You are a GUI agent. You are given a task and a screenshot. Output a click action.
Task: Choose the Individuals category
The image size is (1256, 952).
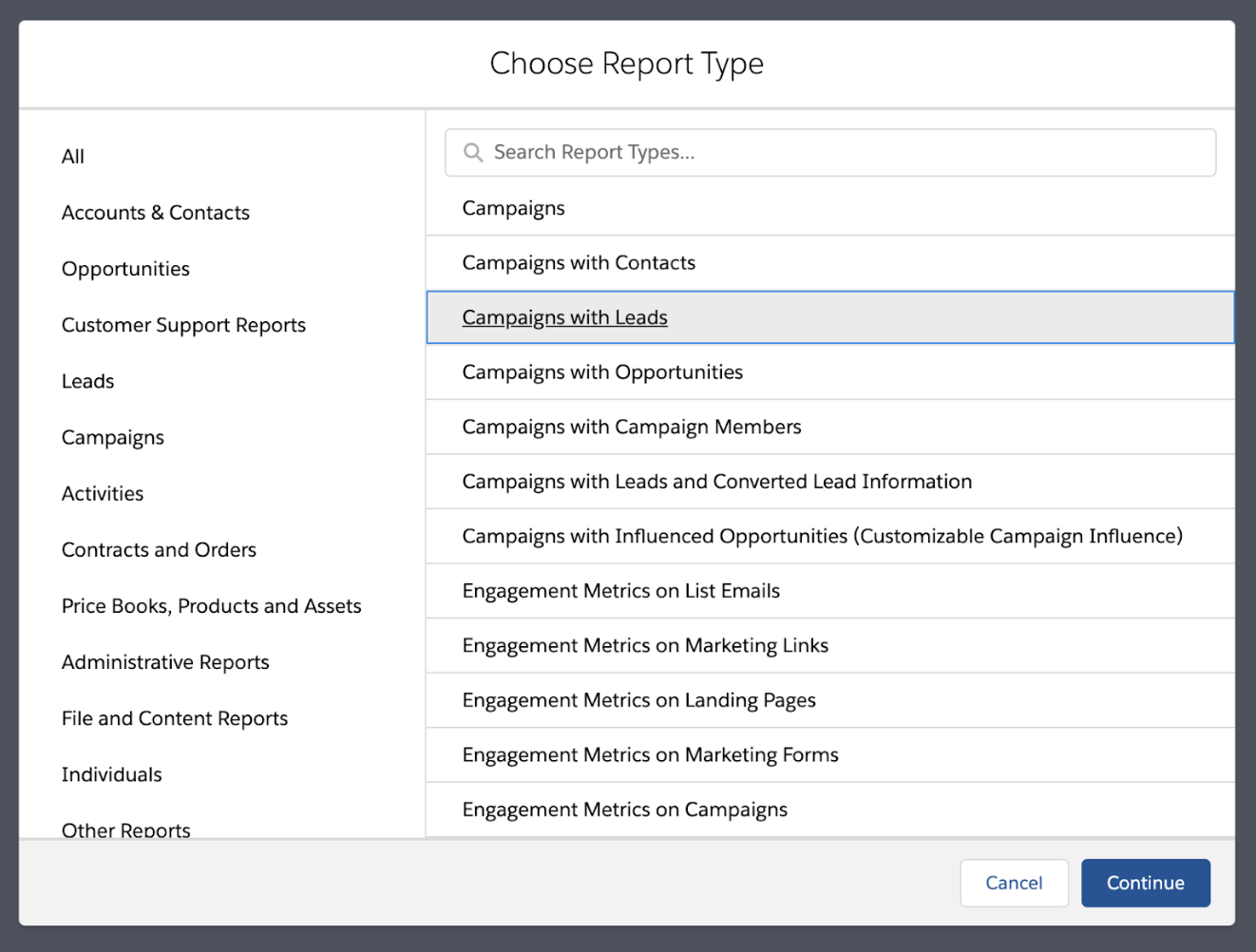112,774
